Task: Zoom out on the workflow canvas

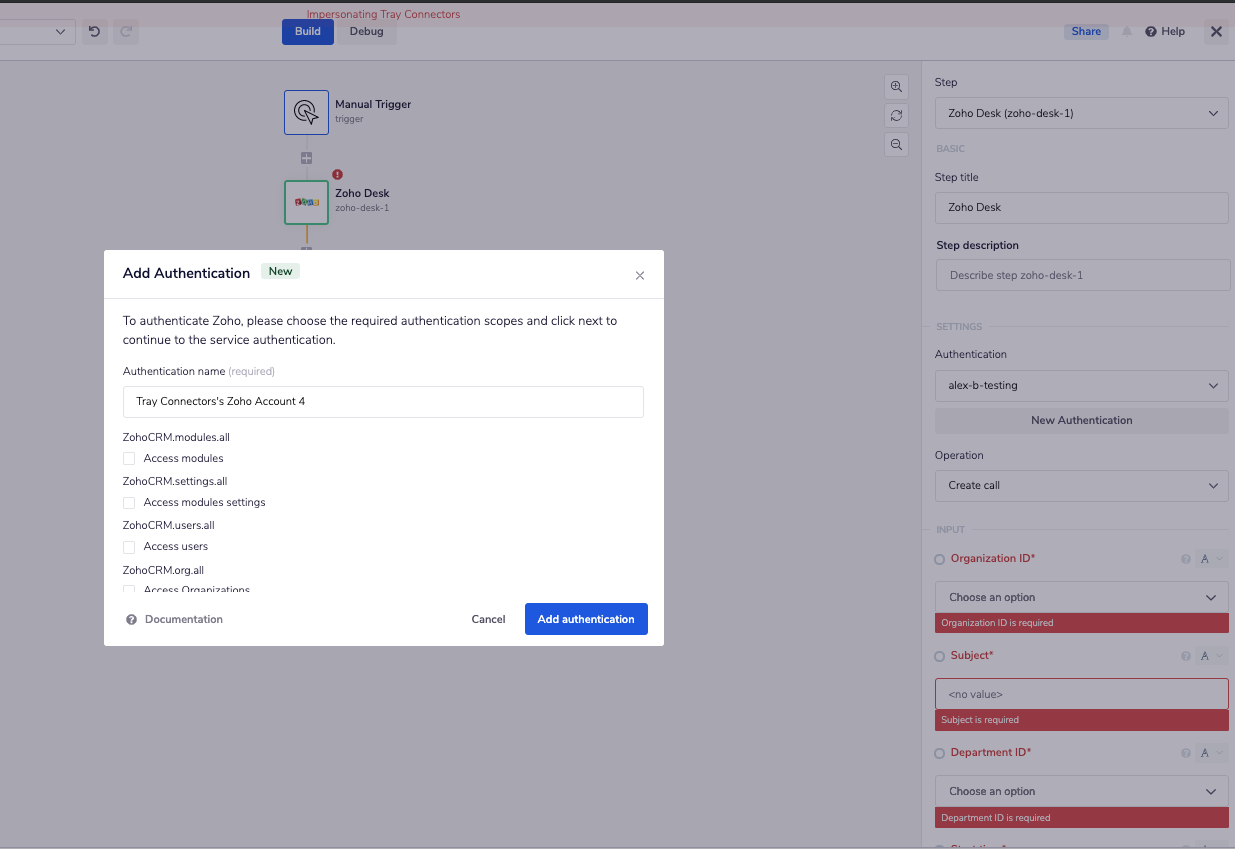Action: click(897, 144)
